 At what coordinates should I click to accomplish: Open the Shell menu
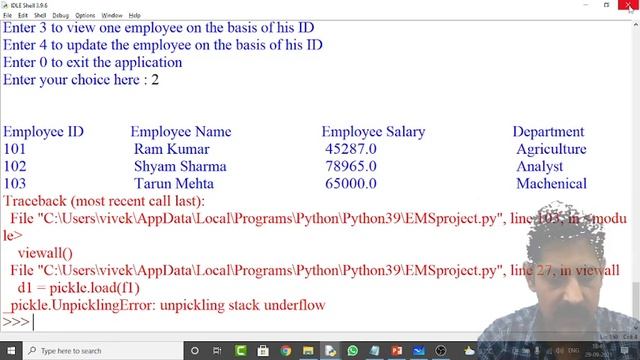(40, 16)
